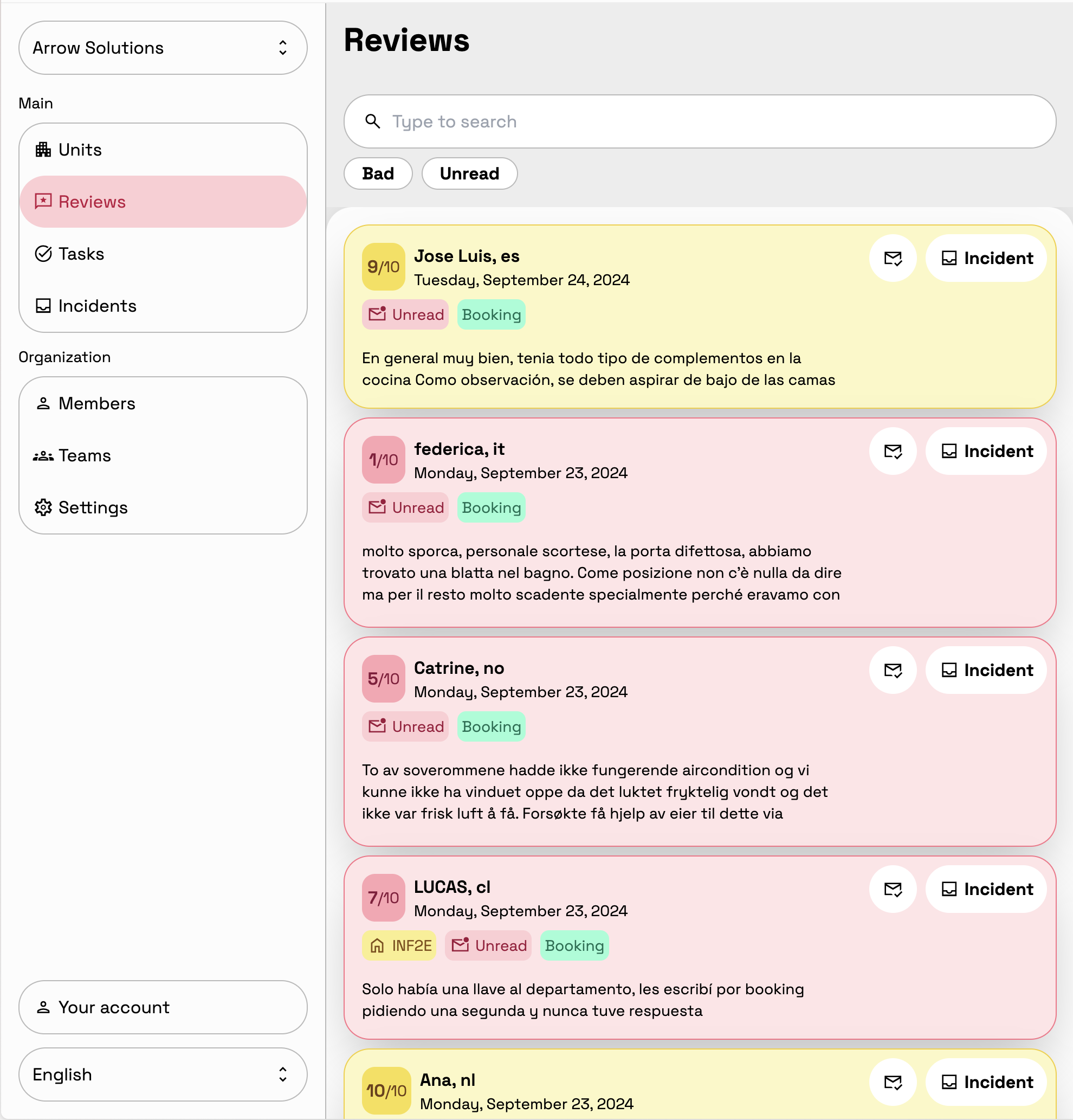Screen dimensions: 1073x1120
Task: Create Incident from Ana review
Action: point(986,1082)
